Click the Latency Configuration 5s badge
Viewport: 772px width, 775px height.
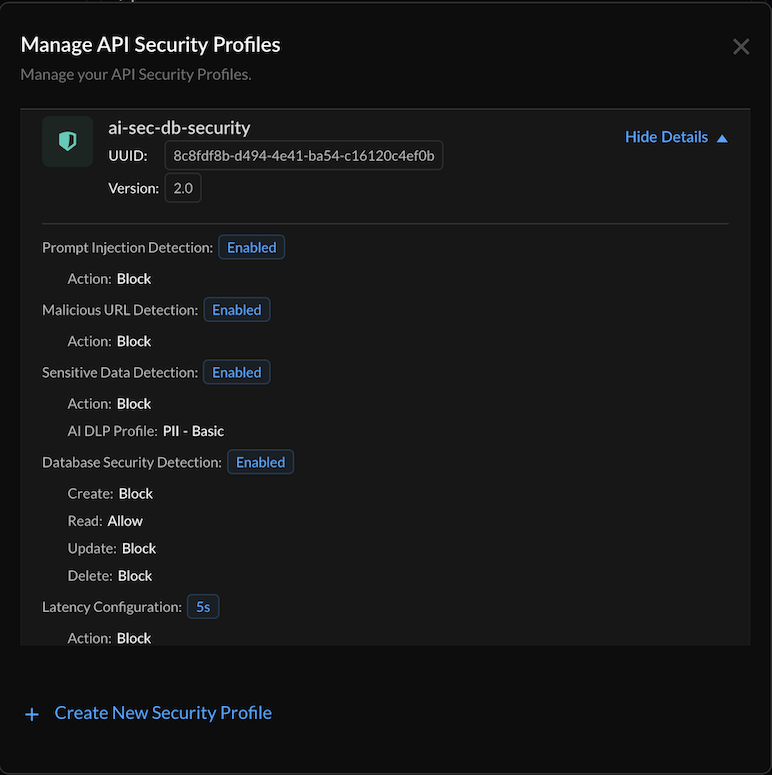point(203,607)
